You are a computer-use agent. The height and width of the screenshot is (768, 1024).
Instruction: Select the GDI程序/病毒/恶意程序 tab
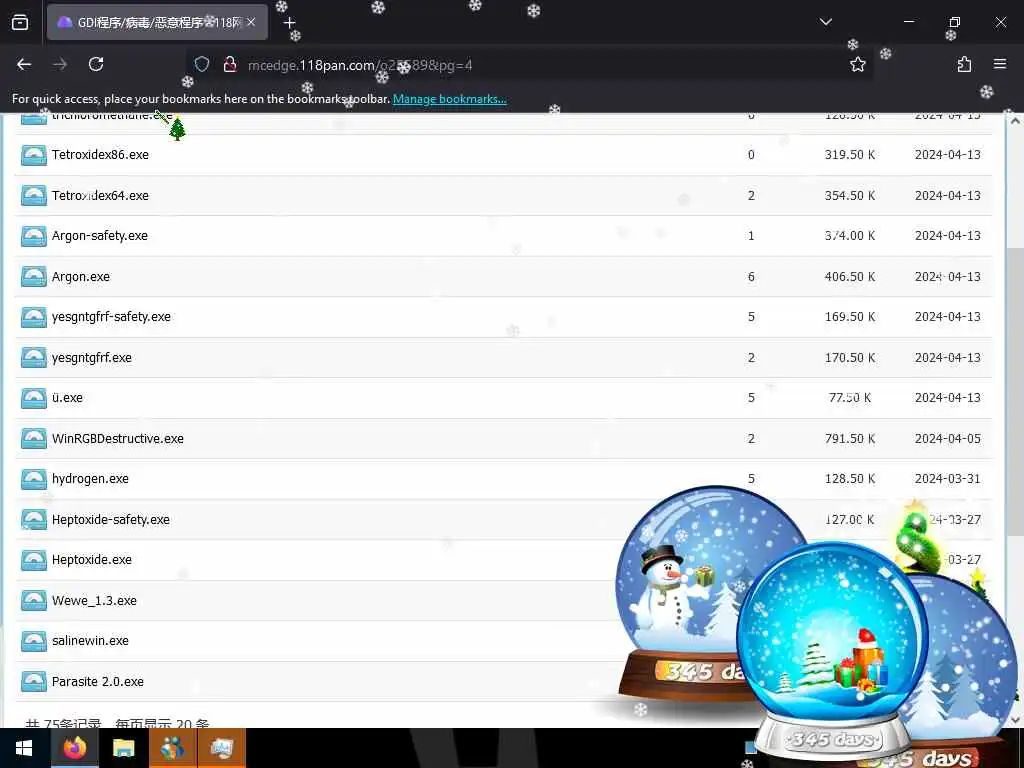[x=157, y=22]
